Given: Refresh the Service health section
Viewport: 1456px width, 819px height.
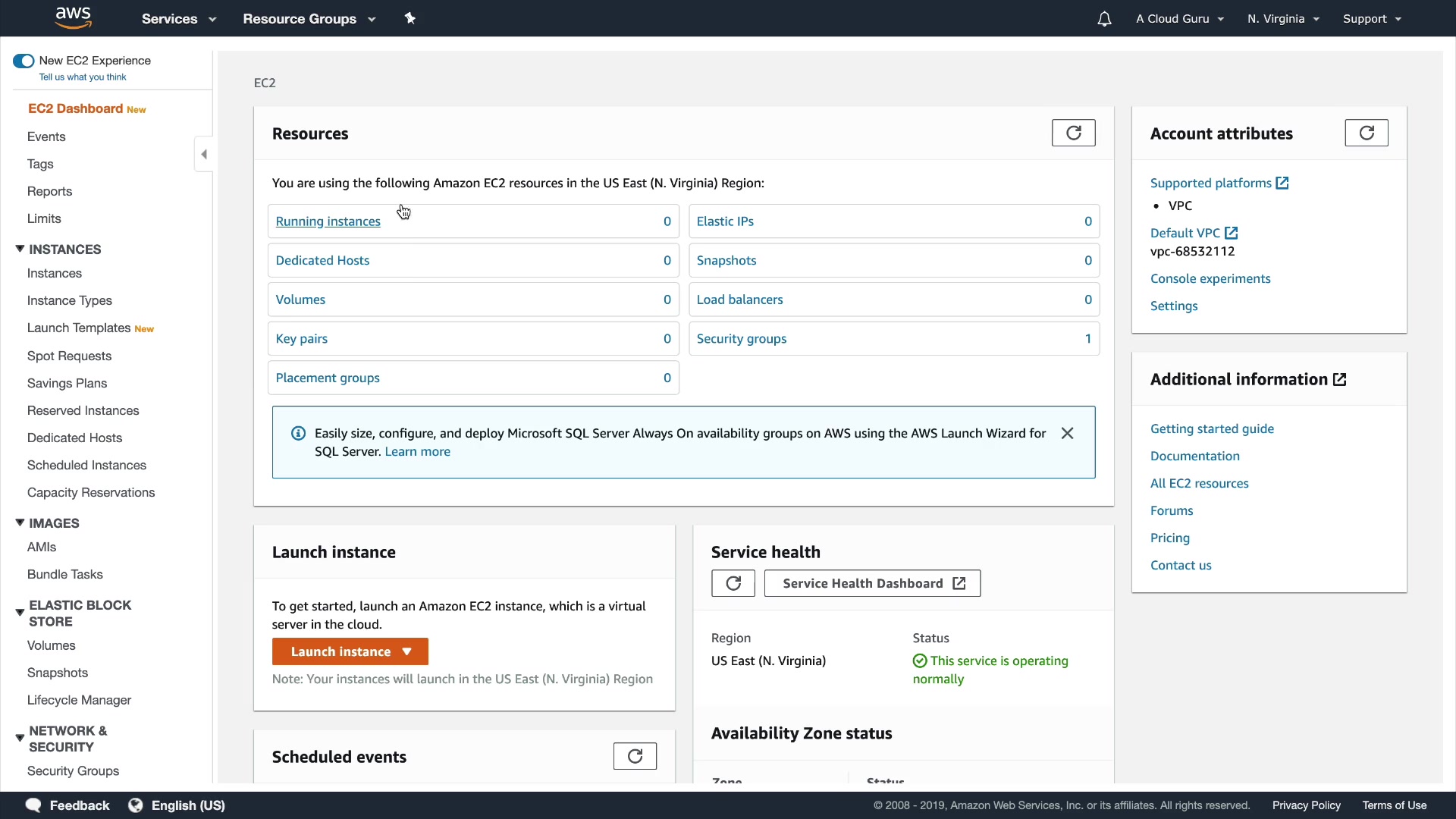Looking at the screenshot, I should coord(733,583).
